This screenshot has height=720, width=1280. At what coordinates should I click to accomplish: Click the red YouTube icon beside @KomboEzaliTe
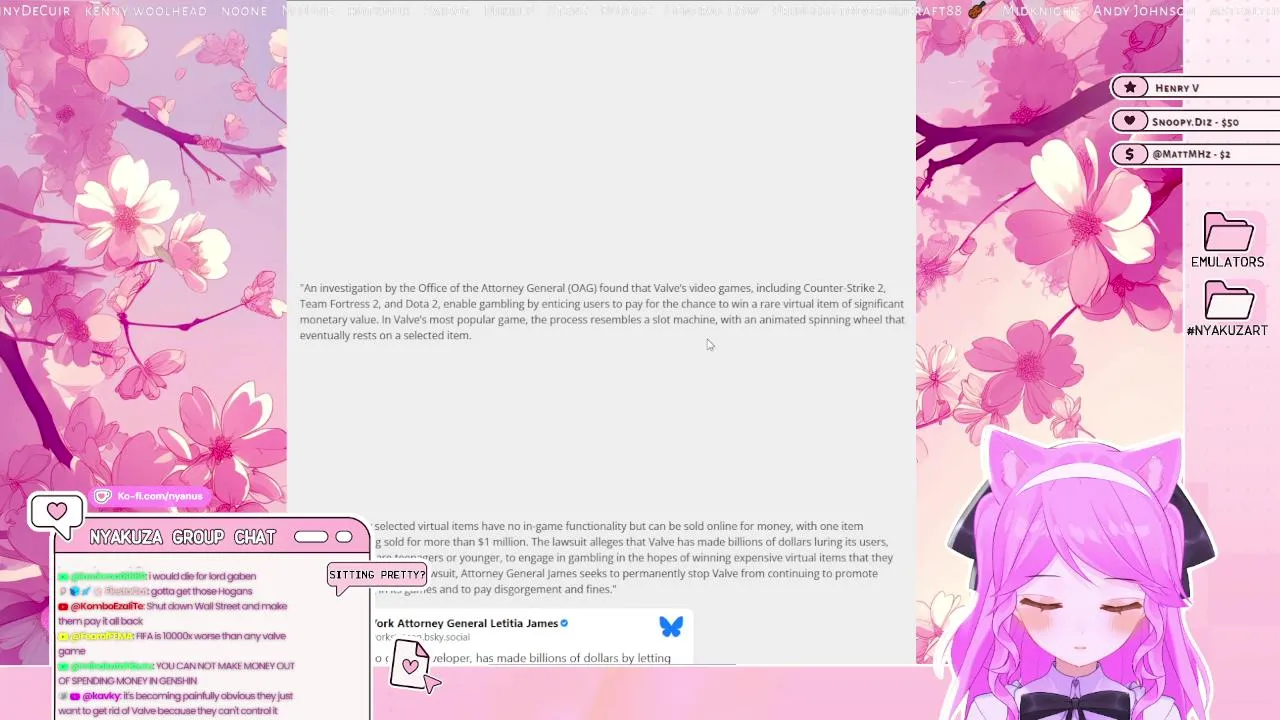[x=63, y=606]
